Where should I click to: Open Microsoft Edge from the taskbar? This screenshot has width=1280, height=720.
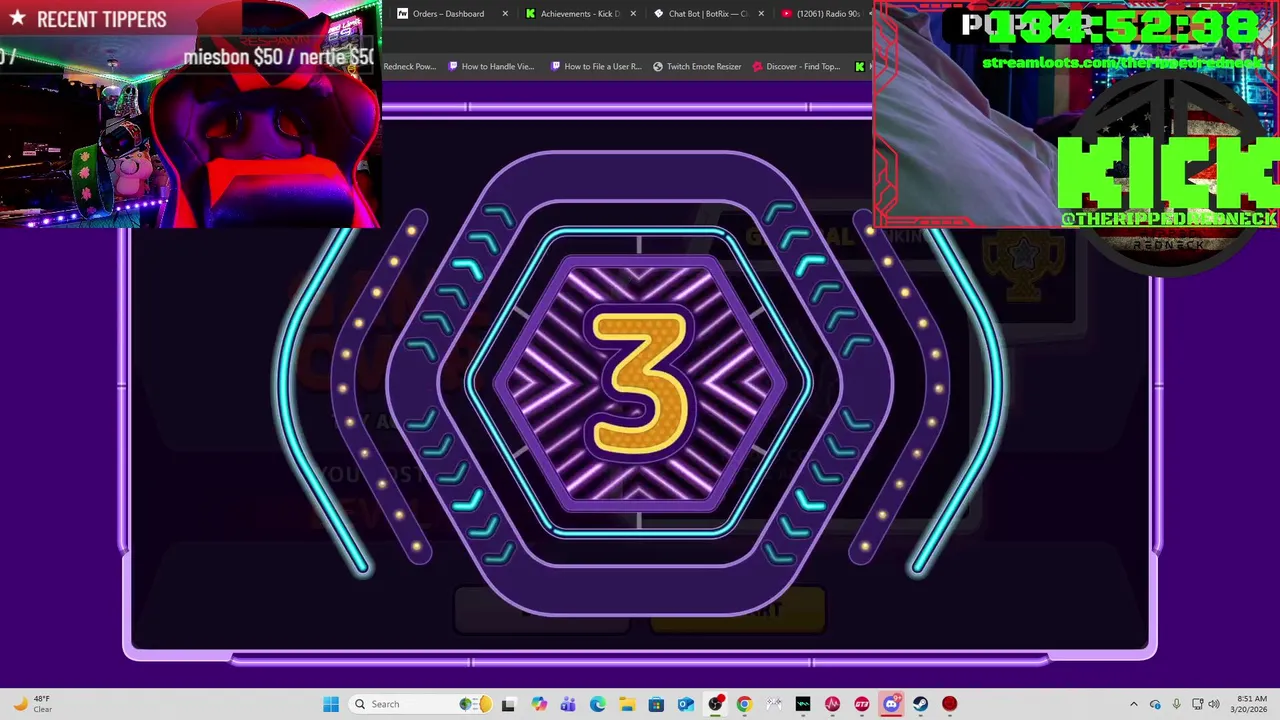[x=598, y=704]
